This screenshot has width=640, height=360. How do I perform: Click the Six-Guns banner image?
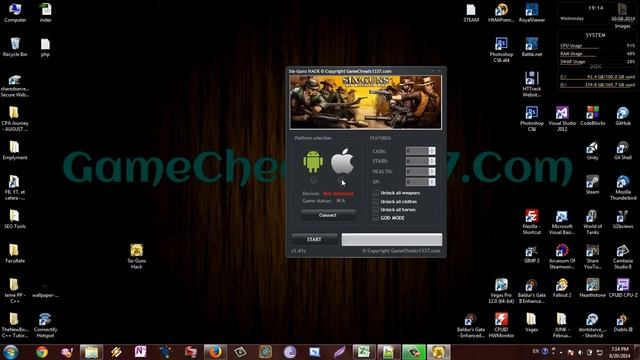(366, 102)
